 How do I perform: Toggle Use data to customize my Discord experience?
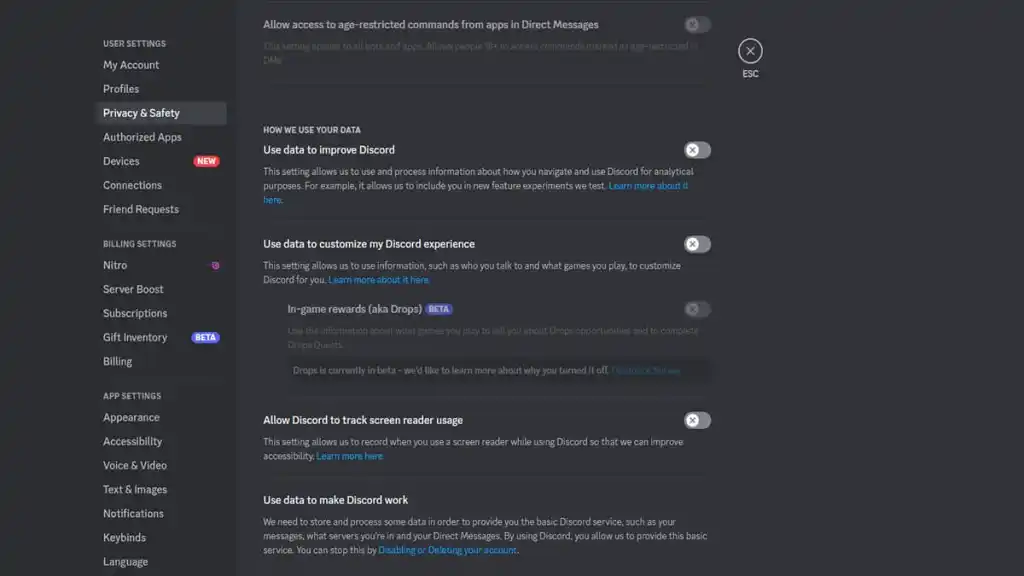pyautogui.click(x=697, y=244)
